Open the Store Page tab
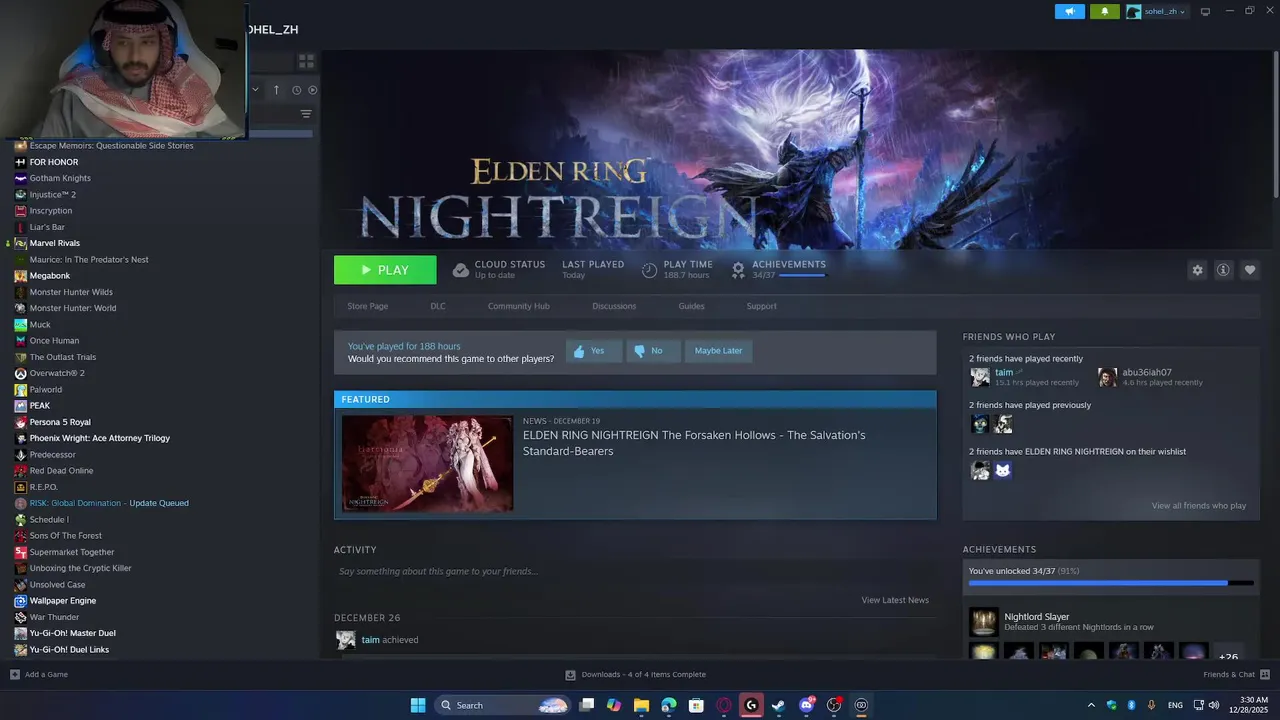Viewport: 1280px width, 720px height. pyautogui.click(x=367, y=306)
